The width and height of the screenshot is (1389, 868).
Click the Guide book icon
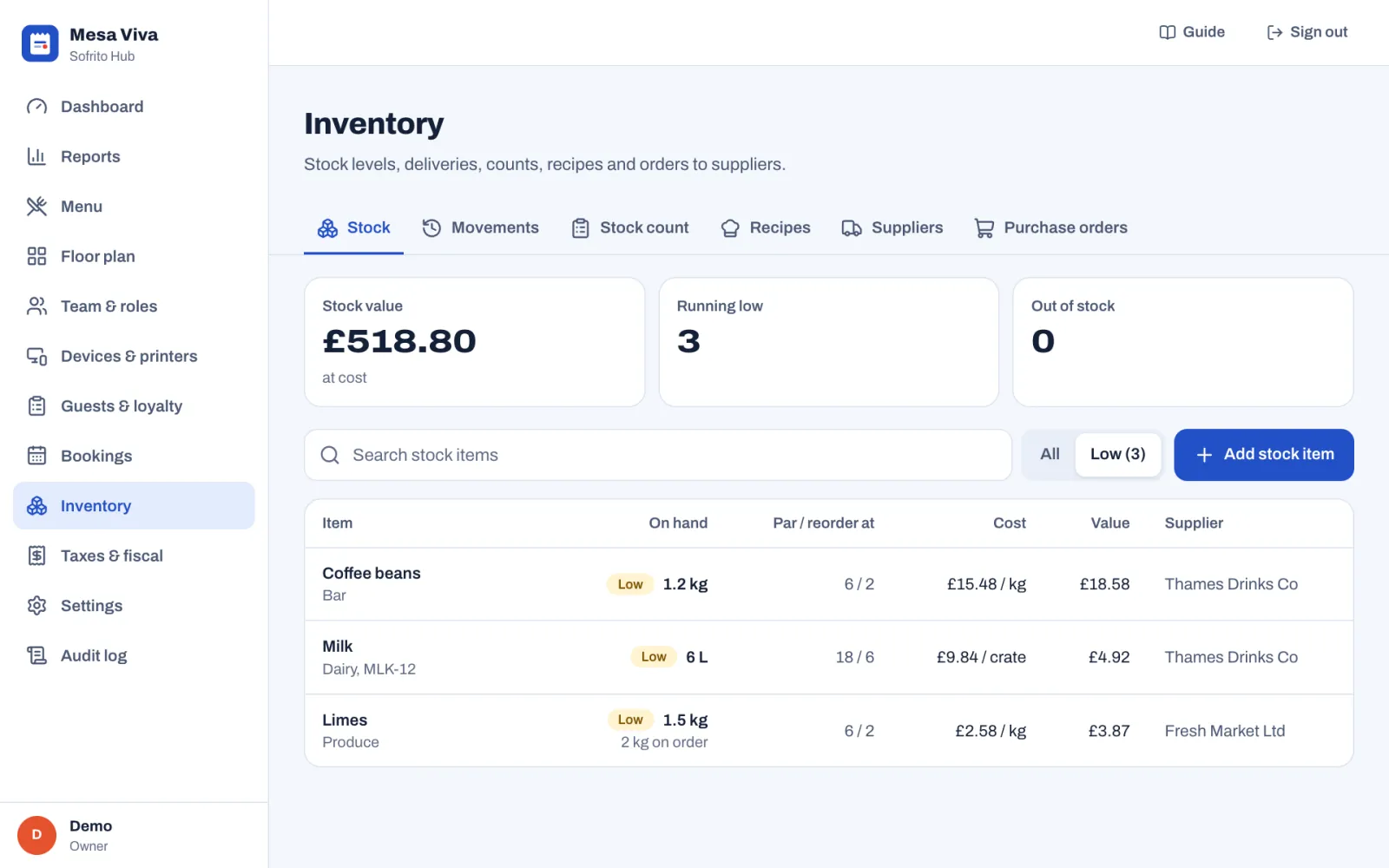[x=1168, y=32]
